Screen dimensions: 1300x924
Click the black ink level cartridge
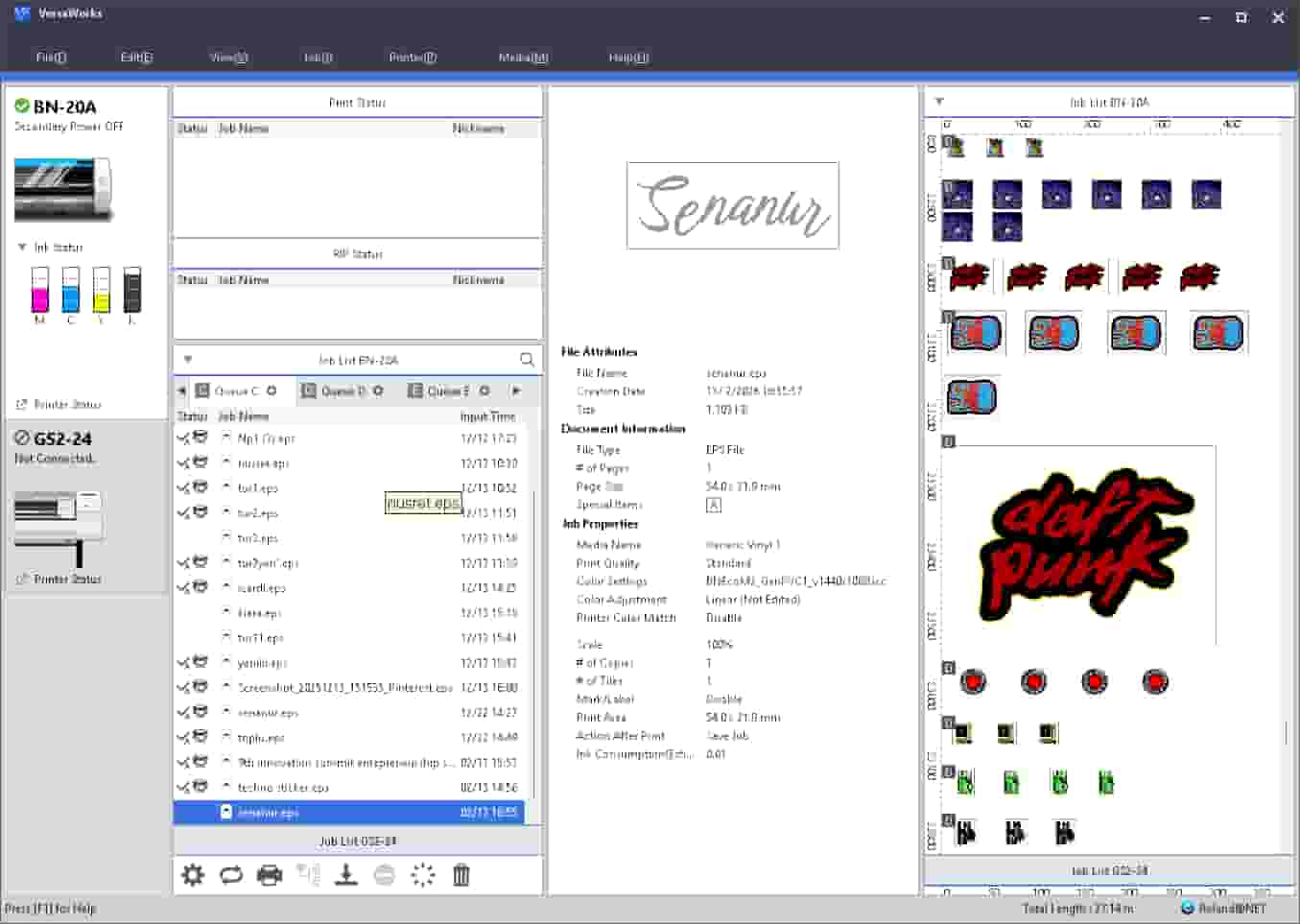point(131,289)
